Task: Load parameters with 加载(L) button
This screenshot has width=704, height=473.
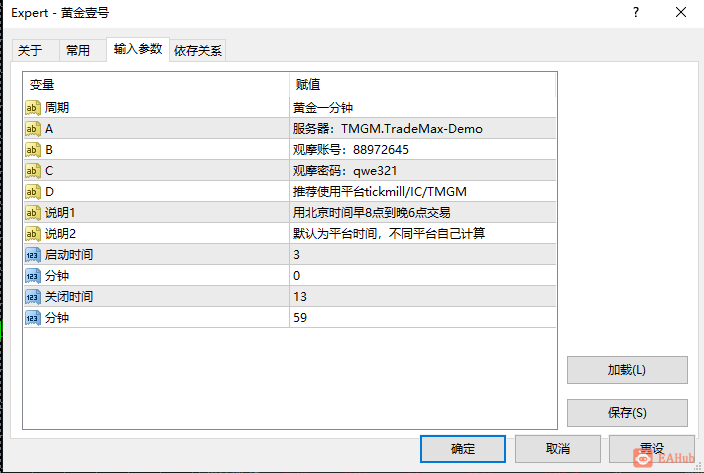Action: [x=627, y=370]
